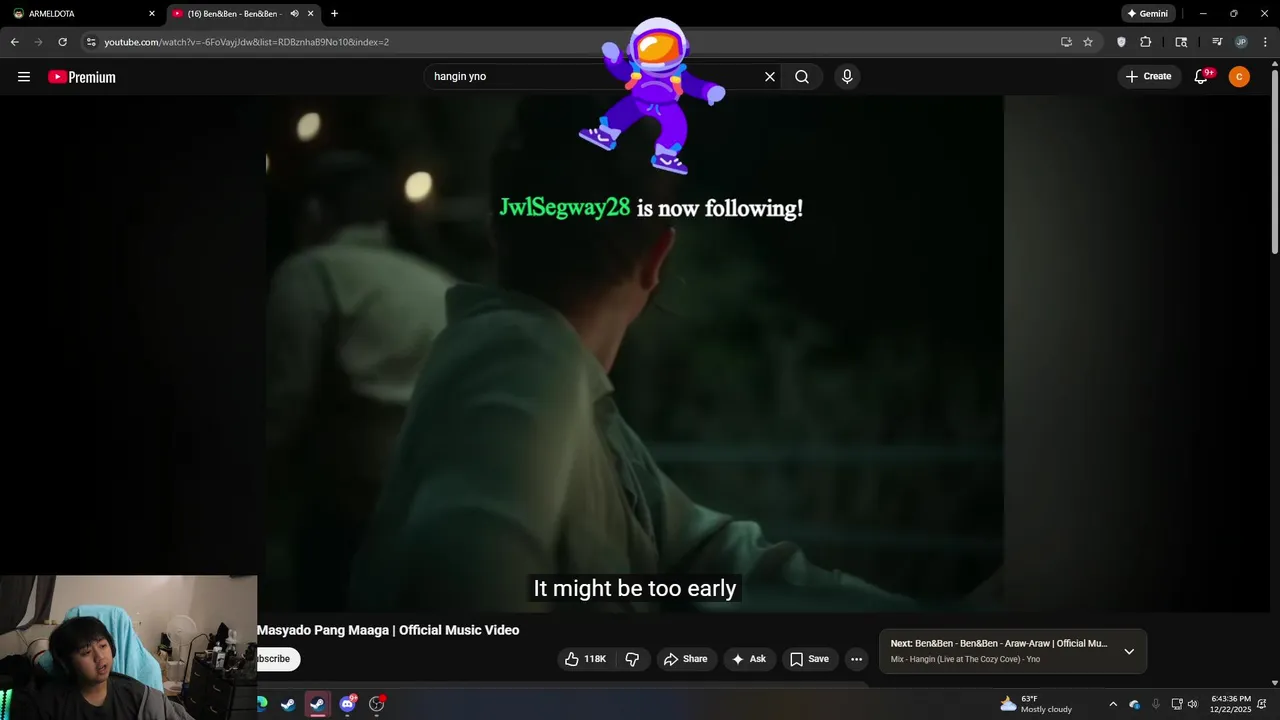Go to YouTube Premium home logo

[x=82, y=77]
